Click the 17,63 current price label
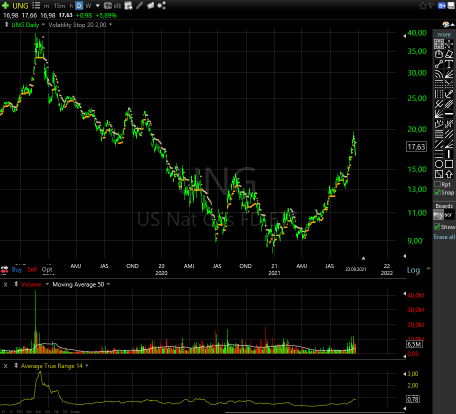This screenshot has width=456, height=414. 416,147
